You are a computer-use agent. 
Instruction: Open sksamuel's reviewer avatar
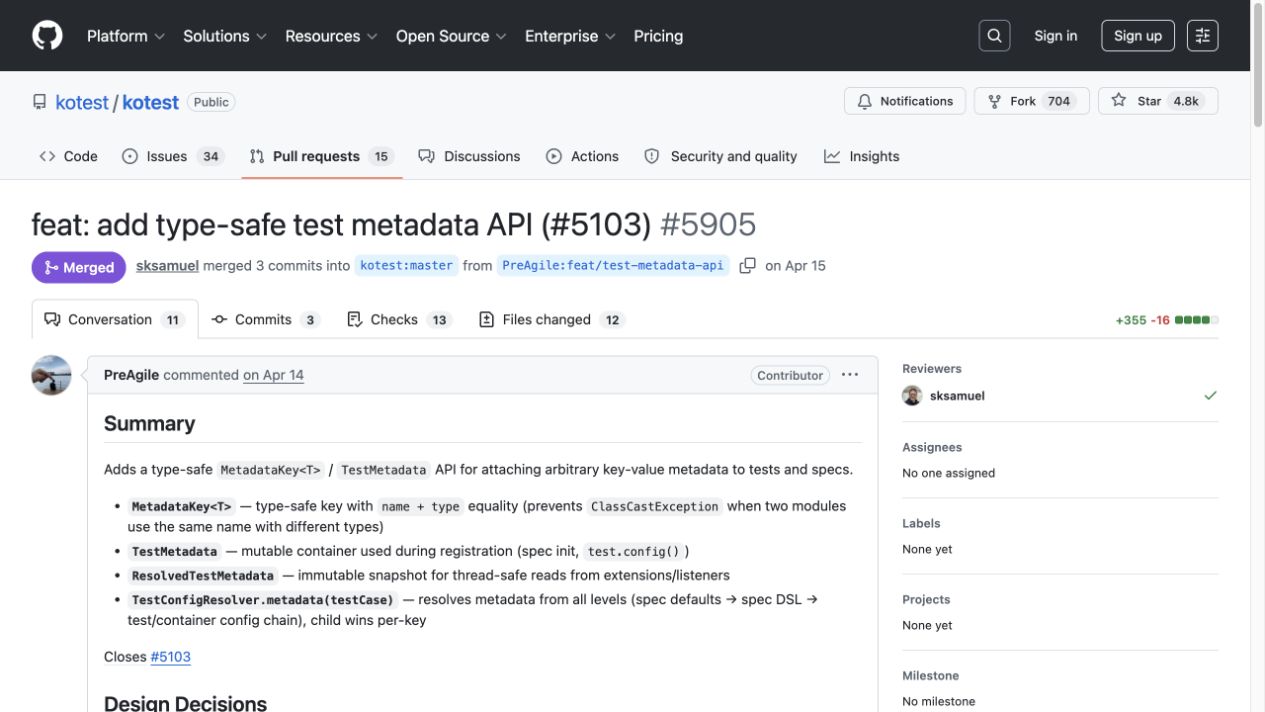pos(912,396)
